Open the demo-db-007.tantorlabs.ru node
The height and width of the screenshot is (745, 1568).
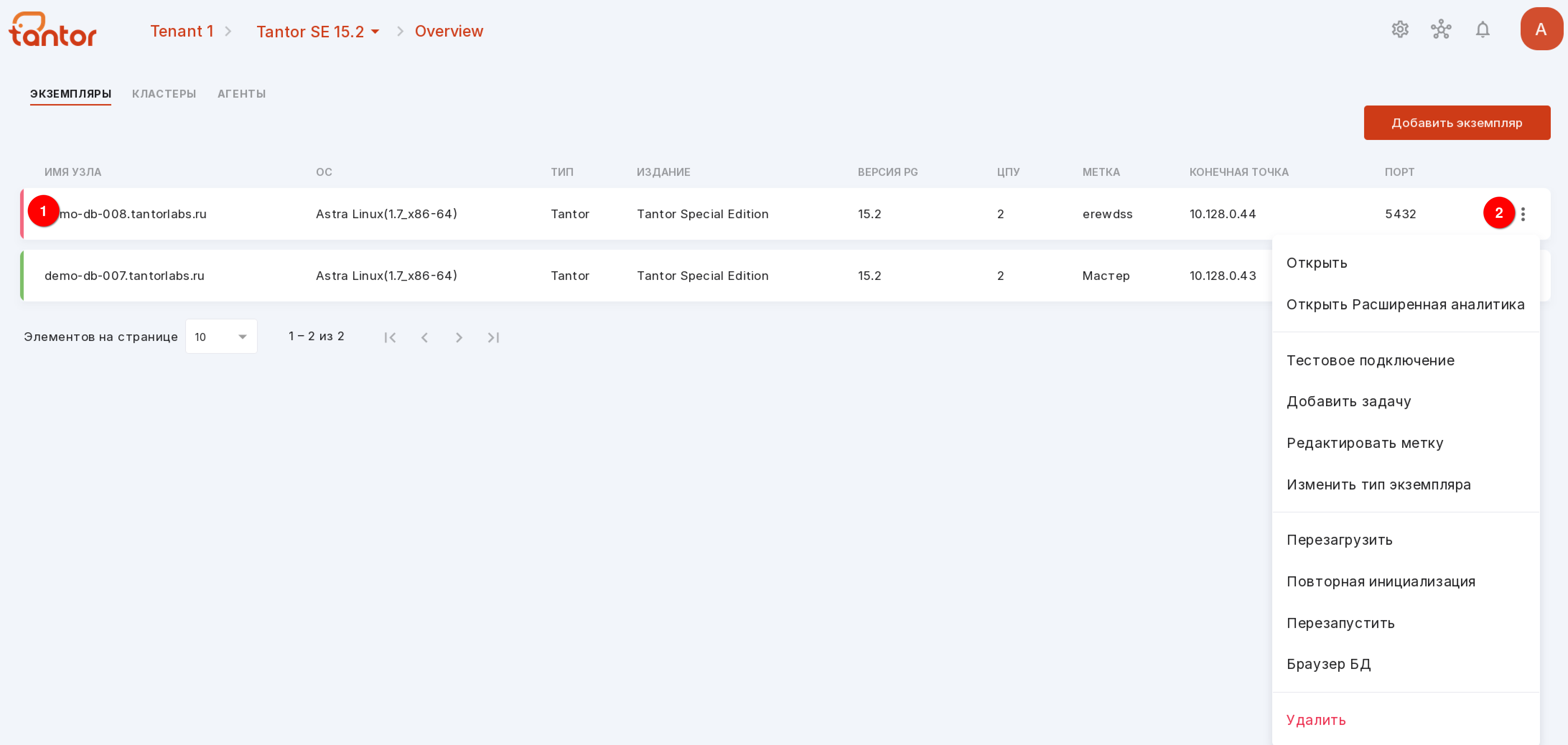[124, 276]
